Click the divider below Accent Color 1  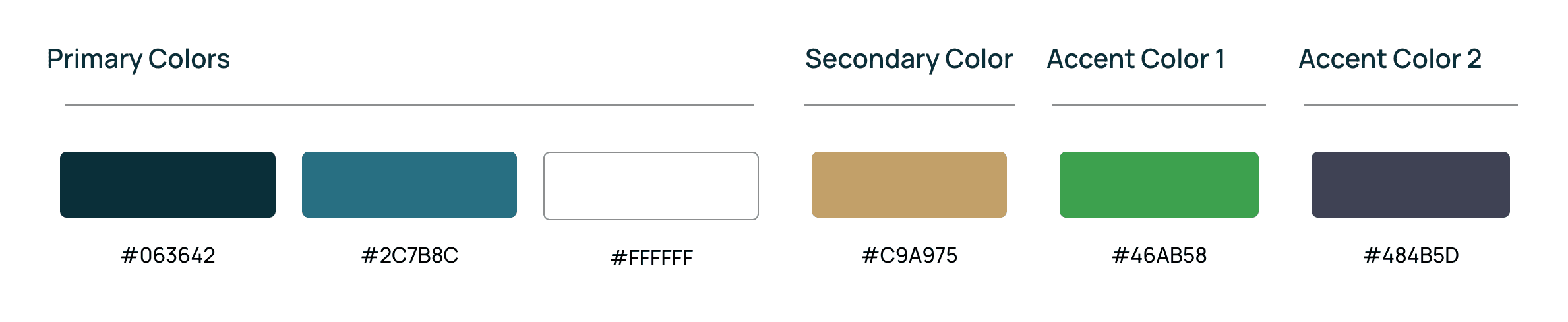click(x=1159, y=105)
